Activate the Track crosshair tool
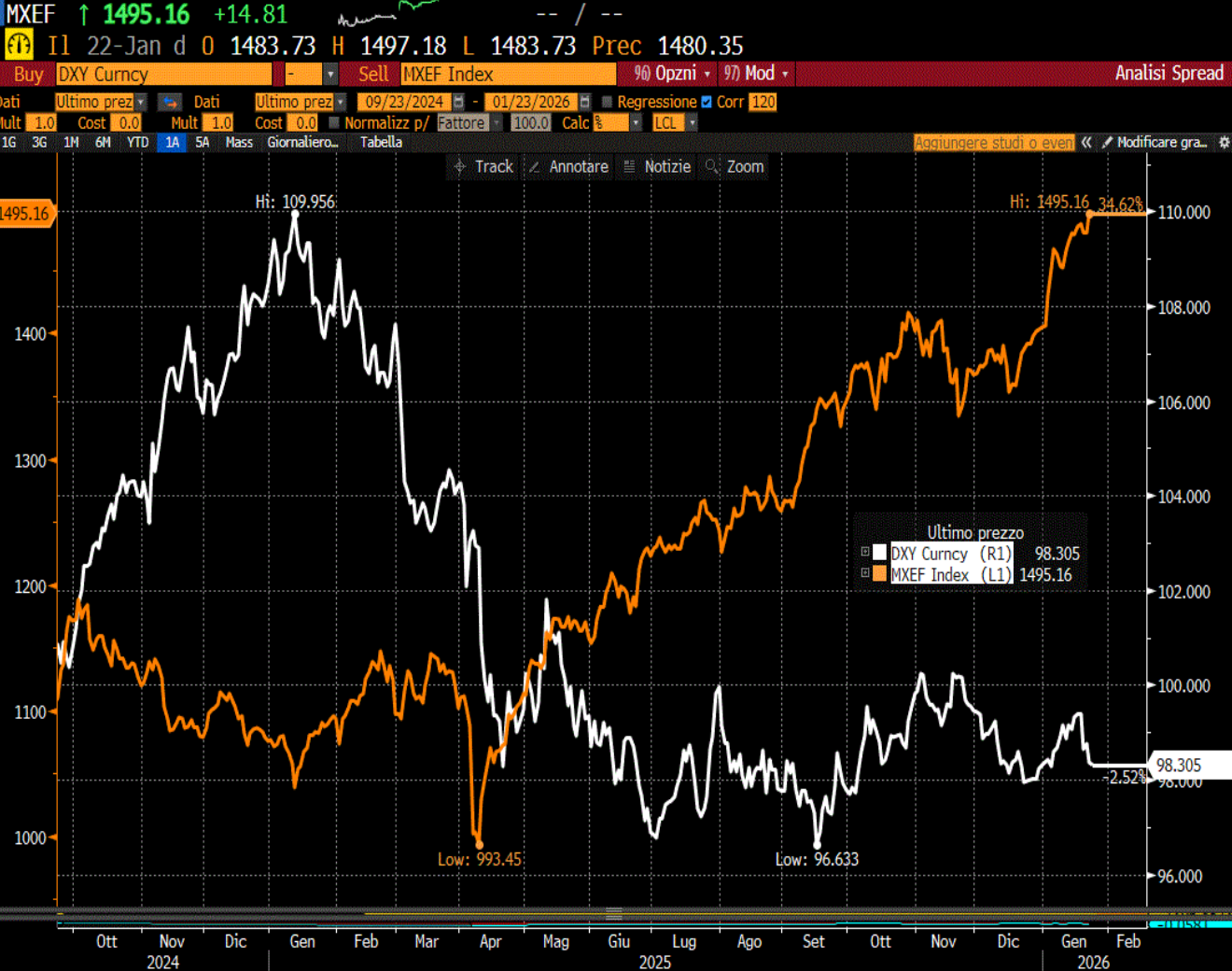This screenshot has width=1232, height=971. 483,166
